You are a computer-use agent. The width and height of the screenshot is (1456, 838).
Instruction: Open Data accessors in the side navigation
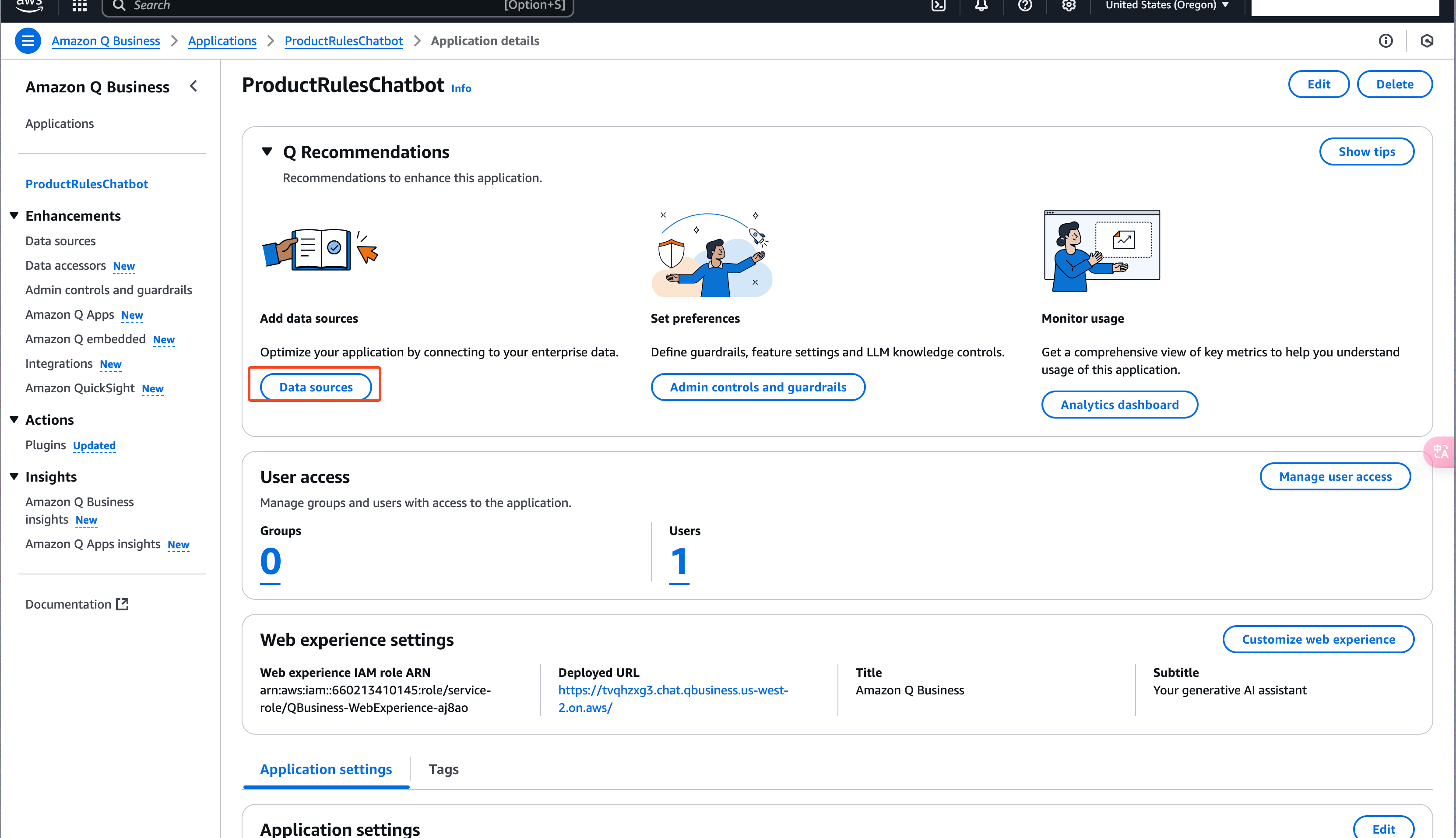tap(66, 266)
